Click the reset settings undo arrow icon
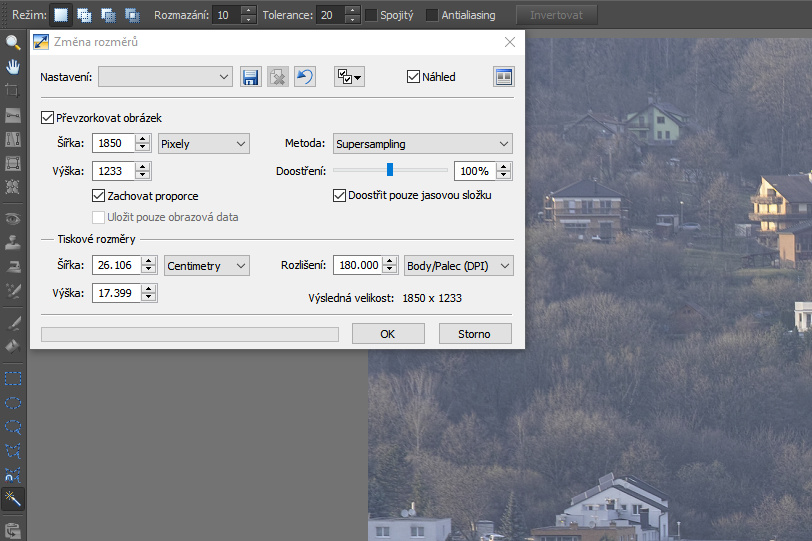 [x=305, y=77]
